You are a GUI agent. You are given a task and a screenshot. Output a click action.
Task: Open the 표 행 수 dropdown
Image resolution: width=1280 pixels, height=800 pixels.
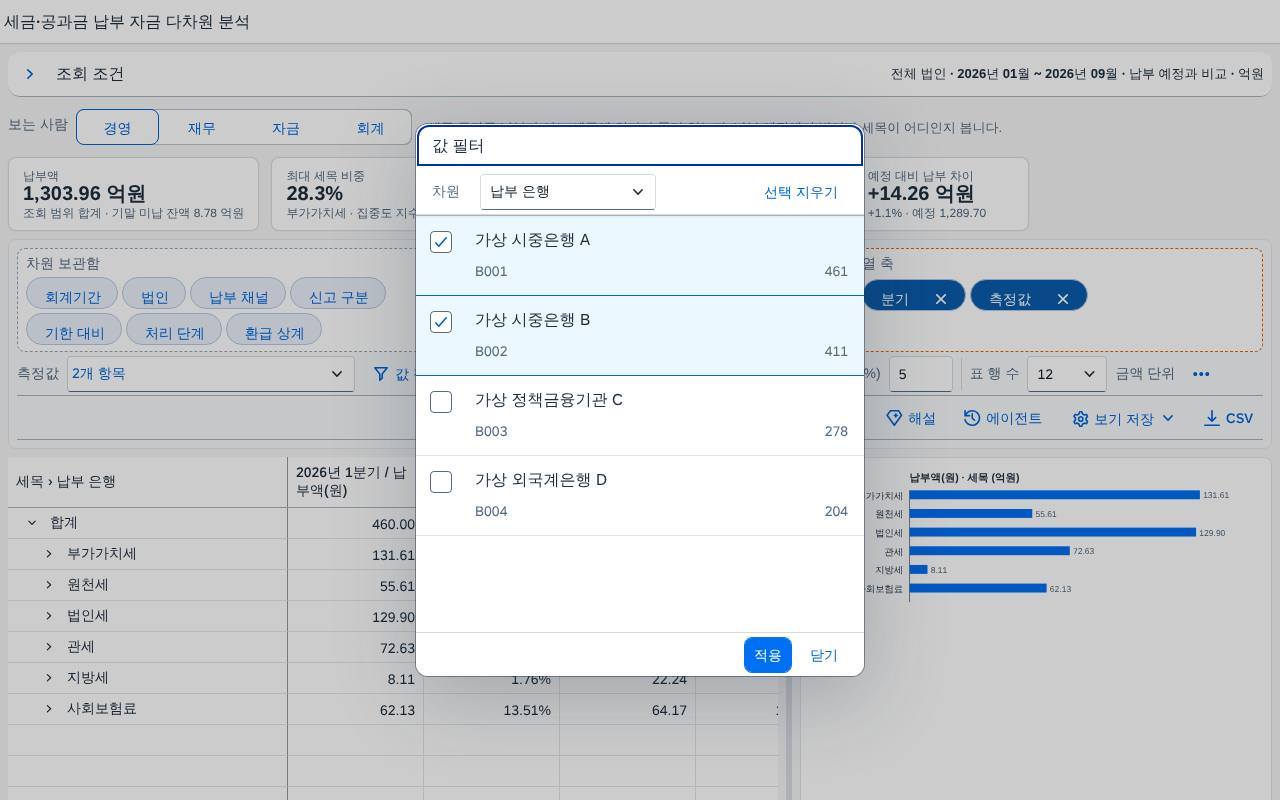pyautogui.click(x=1067, y=374)
